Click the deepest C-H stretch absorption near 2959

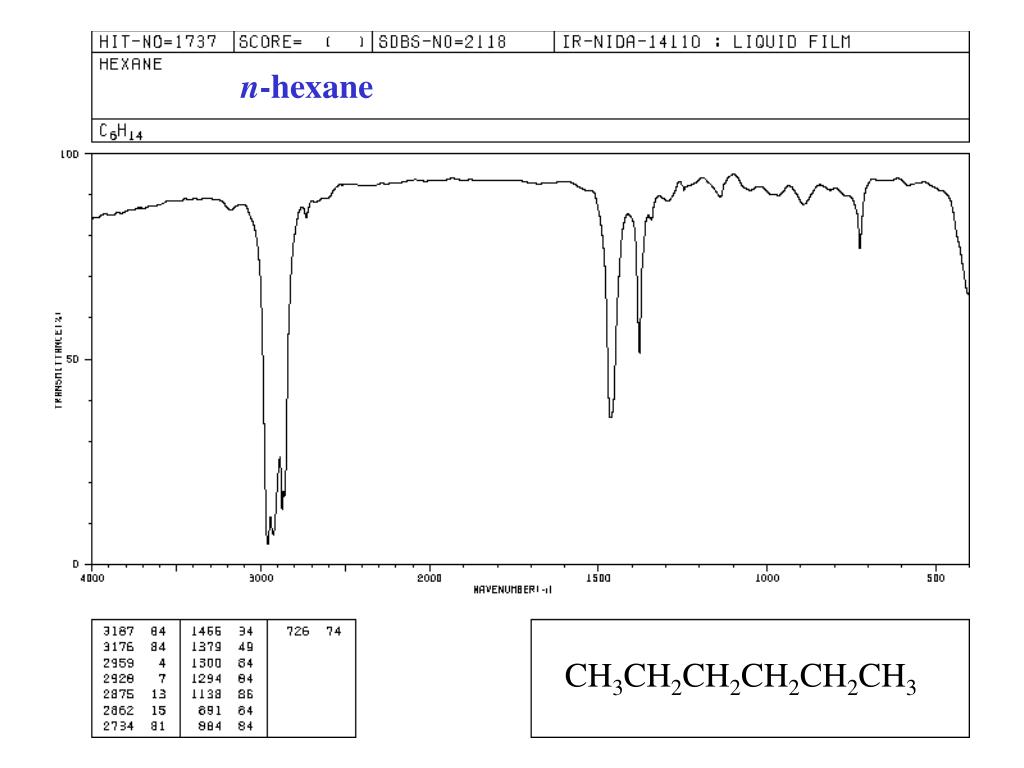point(268,541)
